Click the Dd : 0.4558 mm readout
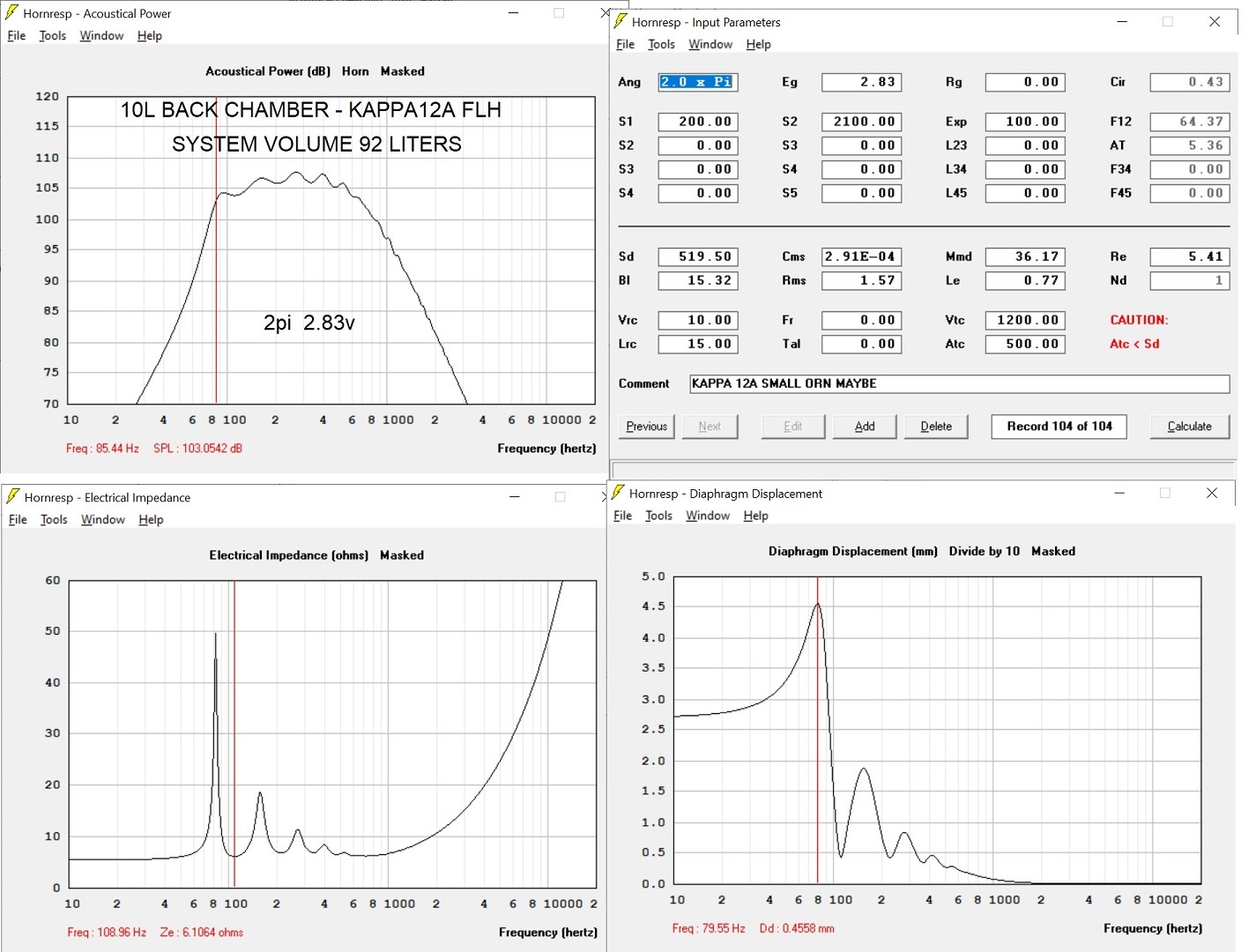Image resolution: width=1256 pixels, height=952 pixels. point(797,929)
